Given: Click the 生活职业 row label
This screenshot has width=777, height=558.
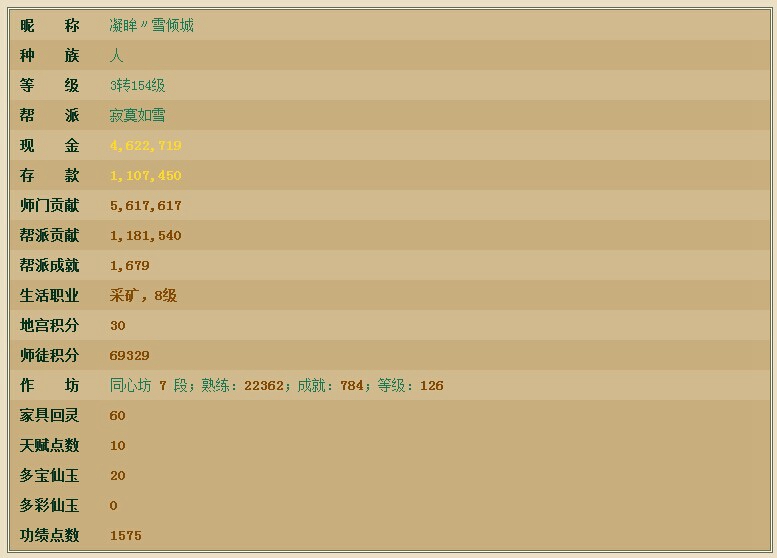Looking at the screenshot, I should click(49, 296).
